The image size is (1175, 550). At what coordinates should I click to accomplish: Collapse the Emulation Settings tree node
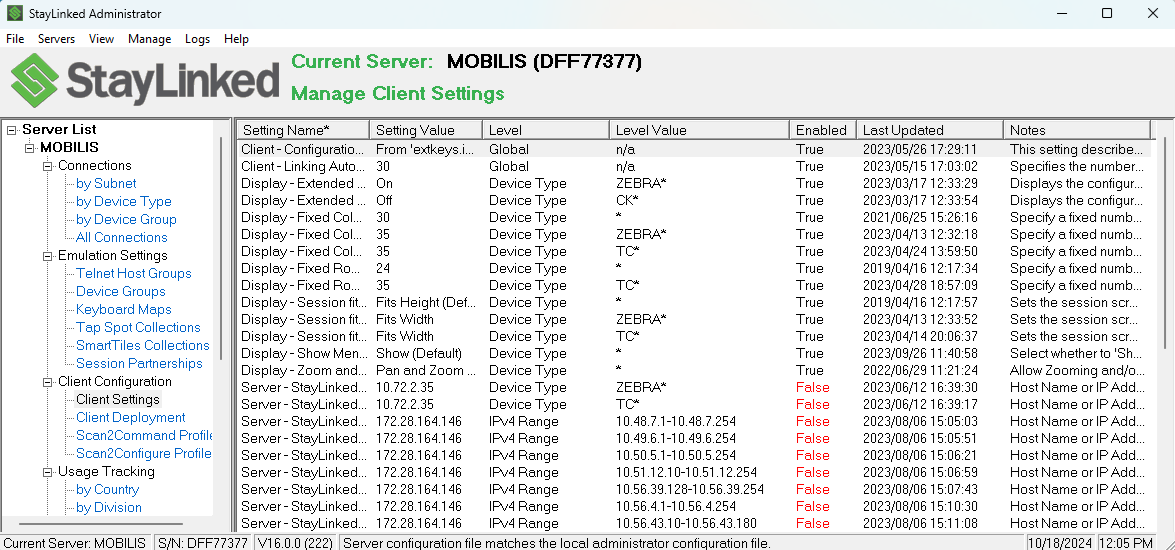pyautogui.click(x=47, y=256)
